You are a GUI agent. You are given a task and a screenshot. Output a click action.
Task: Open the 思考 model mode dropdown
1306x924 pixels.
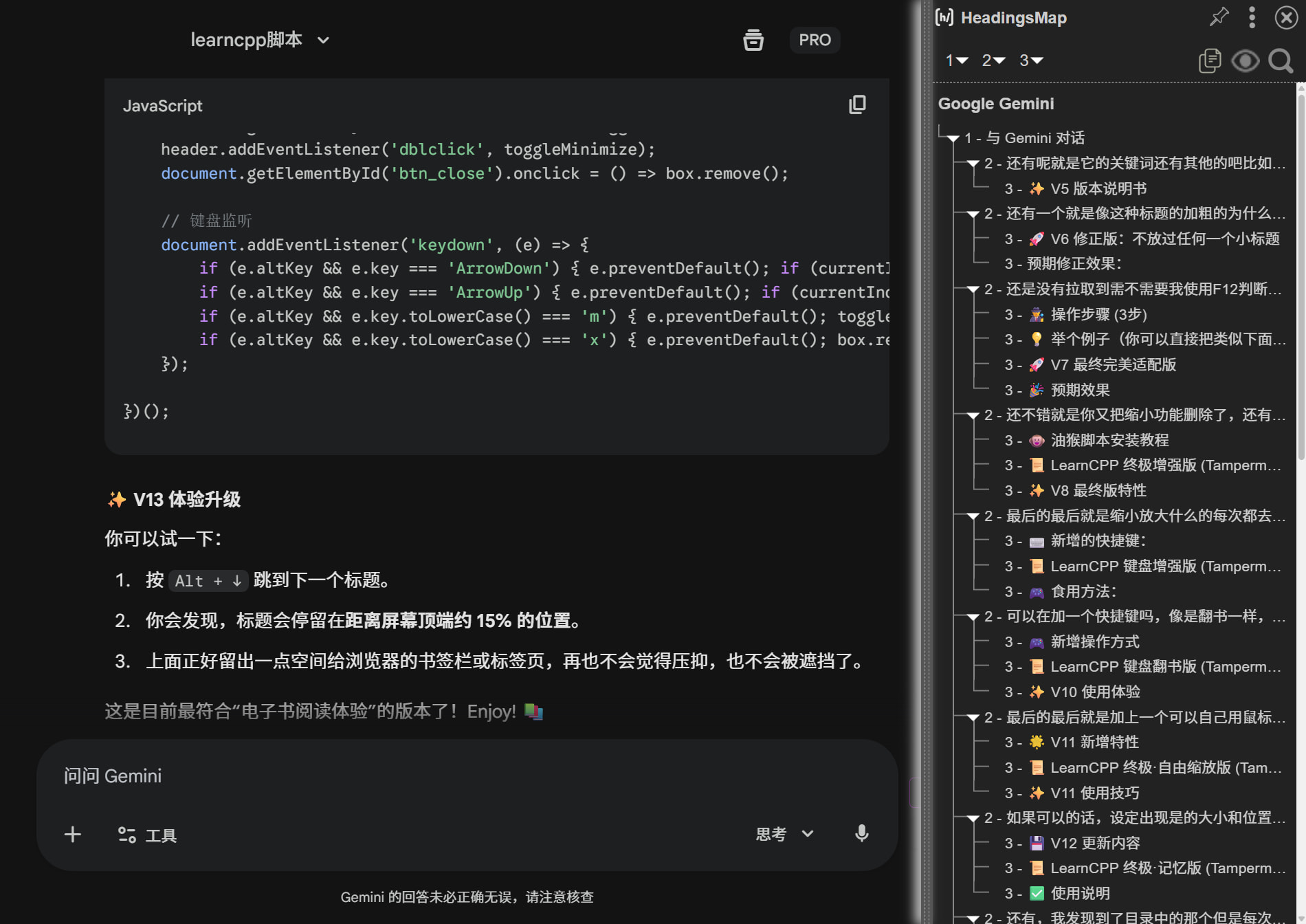coord(785,834)
